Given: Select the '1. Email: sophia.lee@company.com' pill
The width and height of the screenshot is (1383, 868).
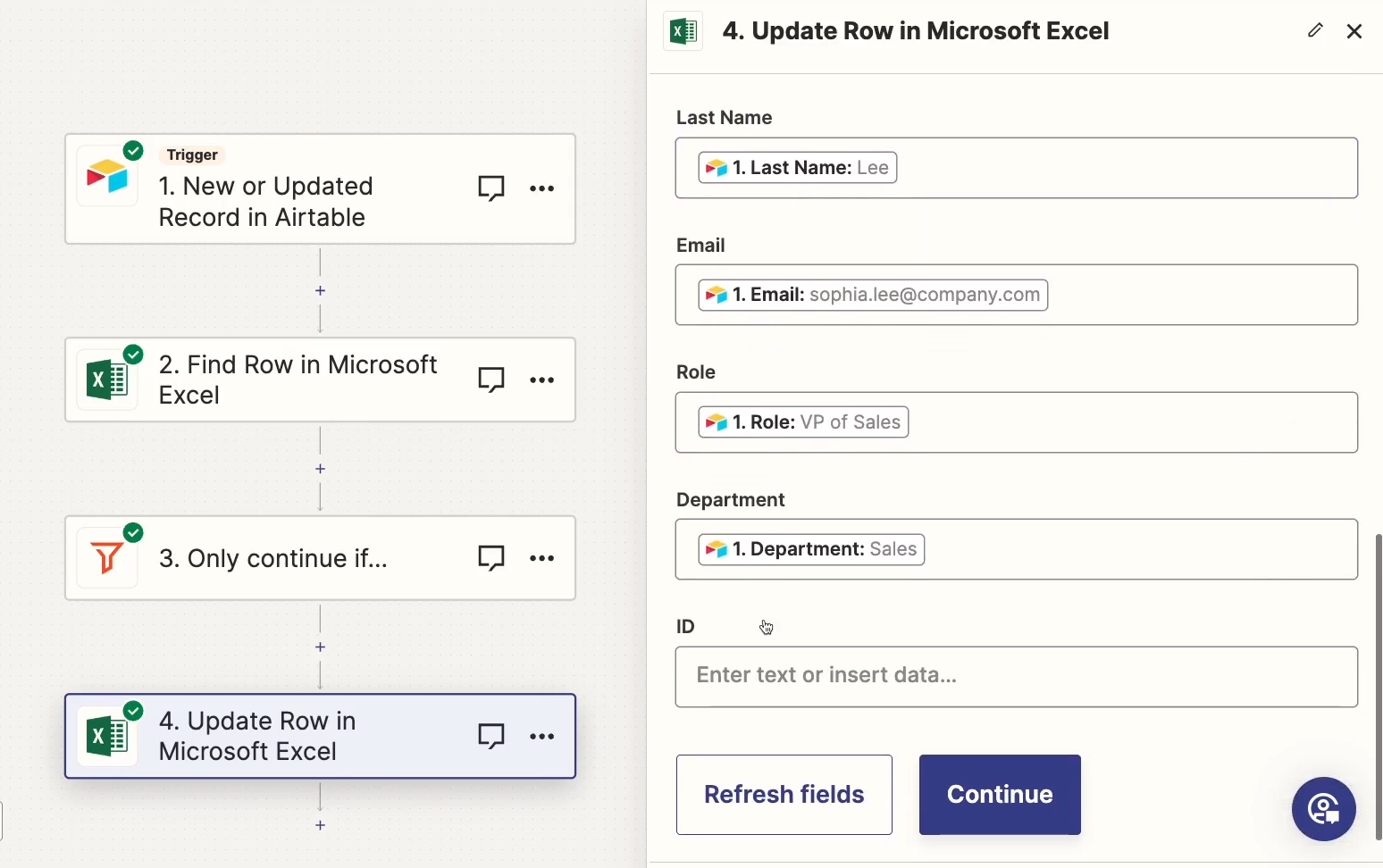Looking at the screenshot, I should point(873,295).
